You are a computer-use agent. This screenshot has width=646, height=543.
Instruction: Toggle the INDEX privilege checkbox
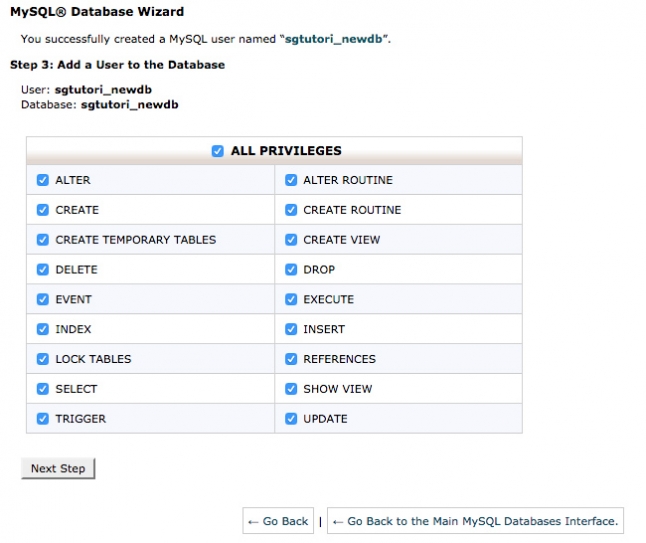coord(43,329)
